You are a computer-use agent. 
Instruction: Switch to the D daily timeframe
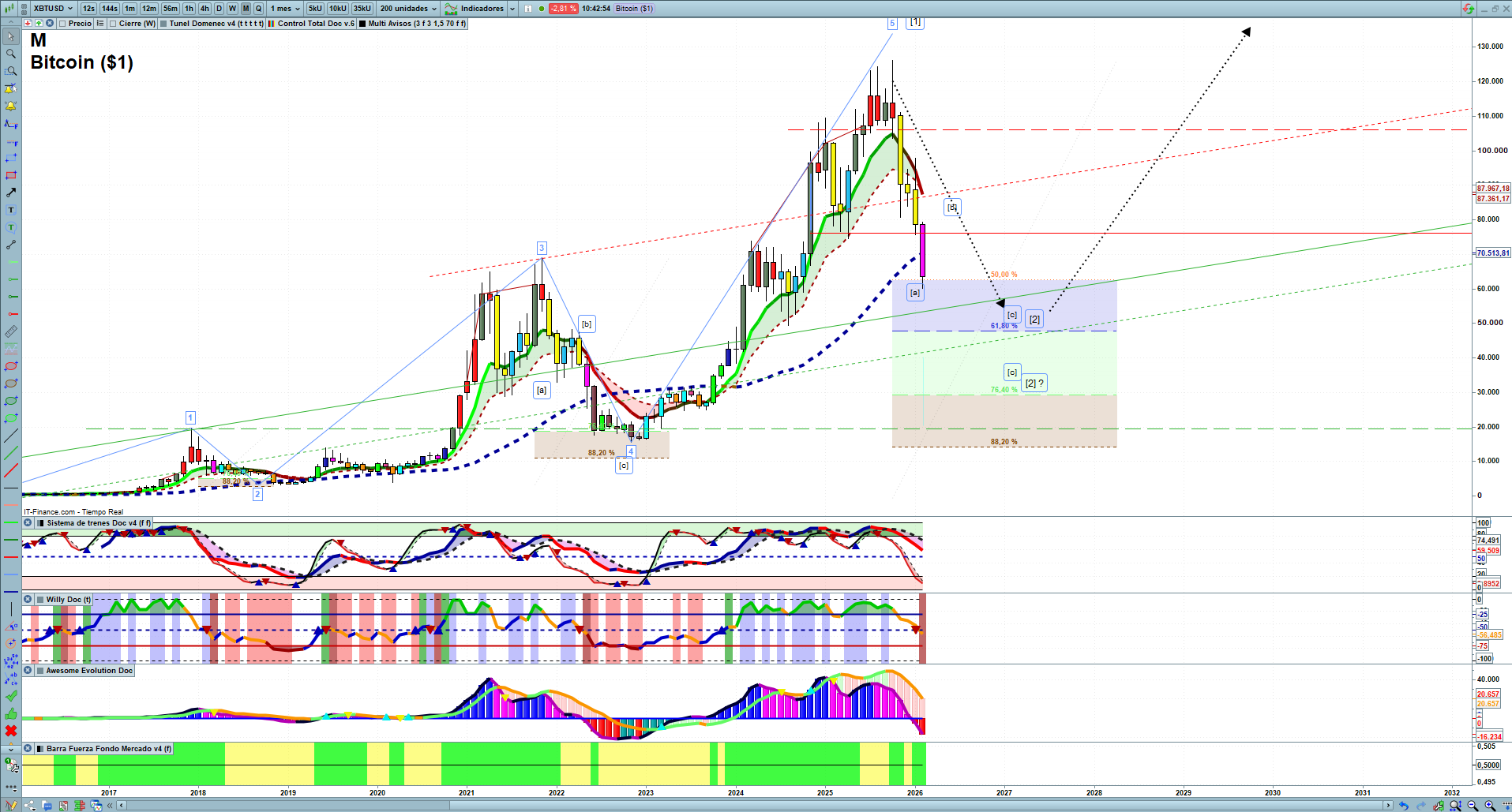click(219, 9)
